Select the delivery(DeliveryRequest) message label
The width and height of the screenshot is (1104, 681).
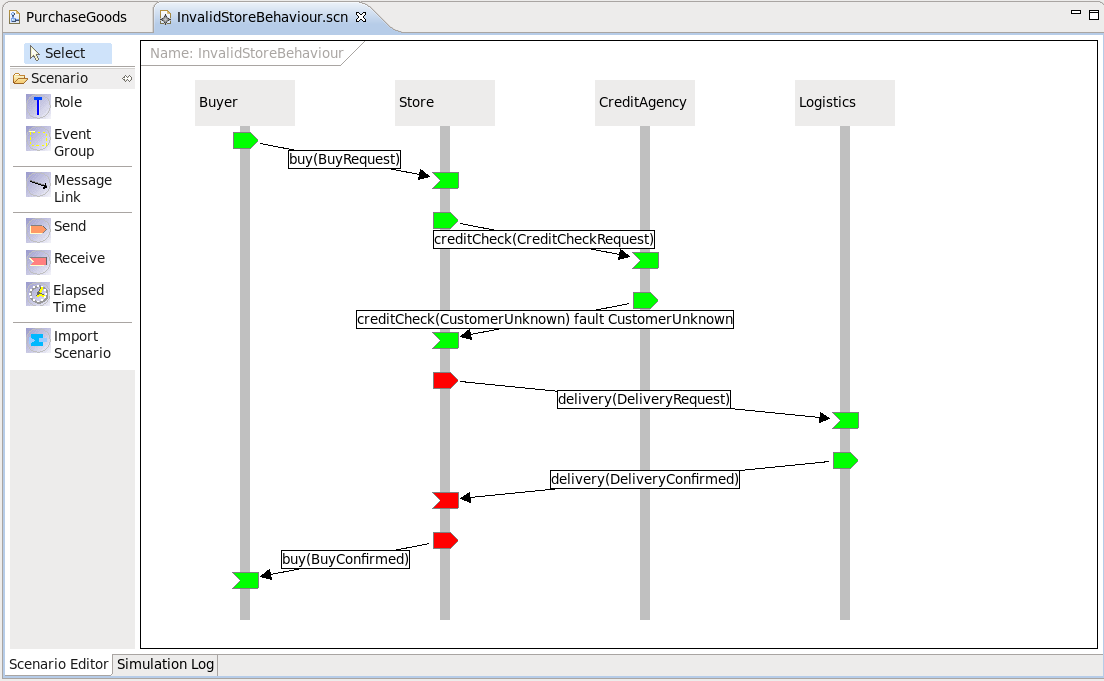pos(644,399)
